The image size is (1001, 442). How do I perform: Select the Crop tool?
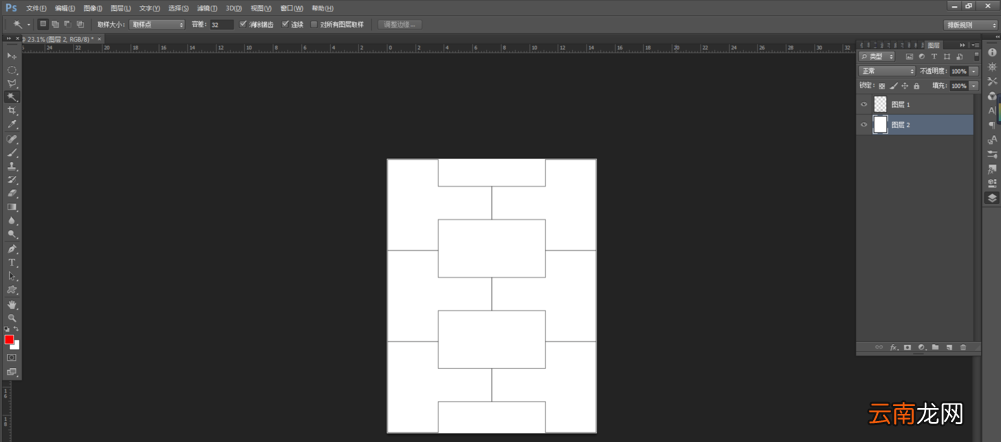(x=11, y=111)
